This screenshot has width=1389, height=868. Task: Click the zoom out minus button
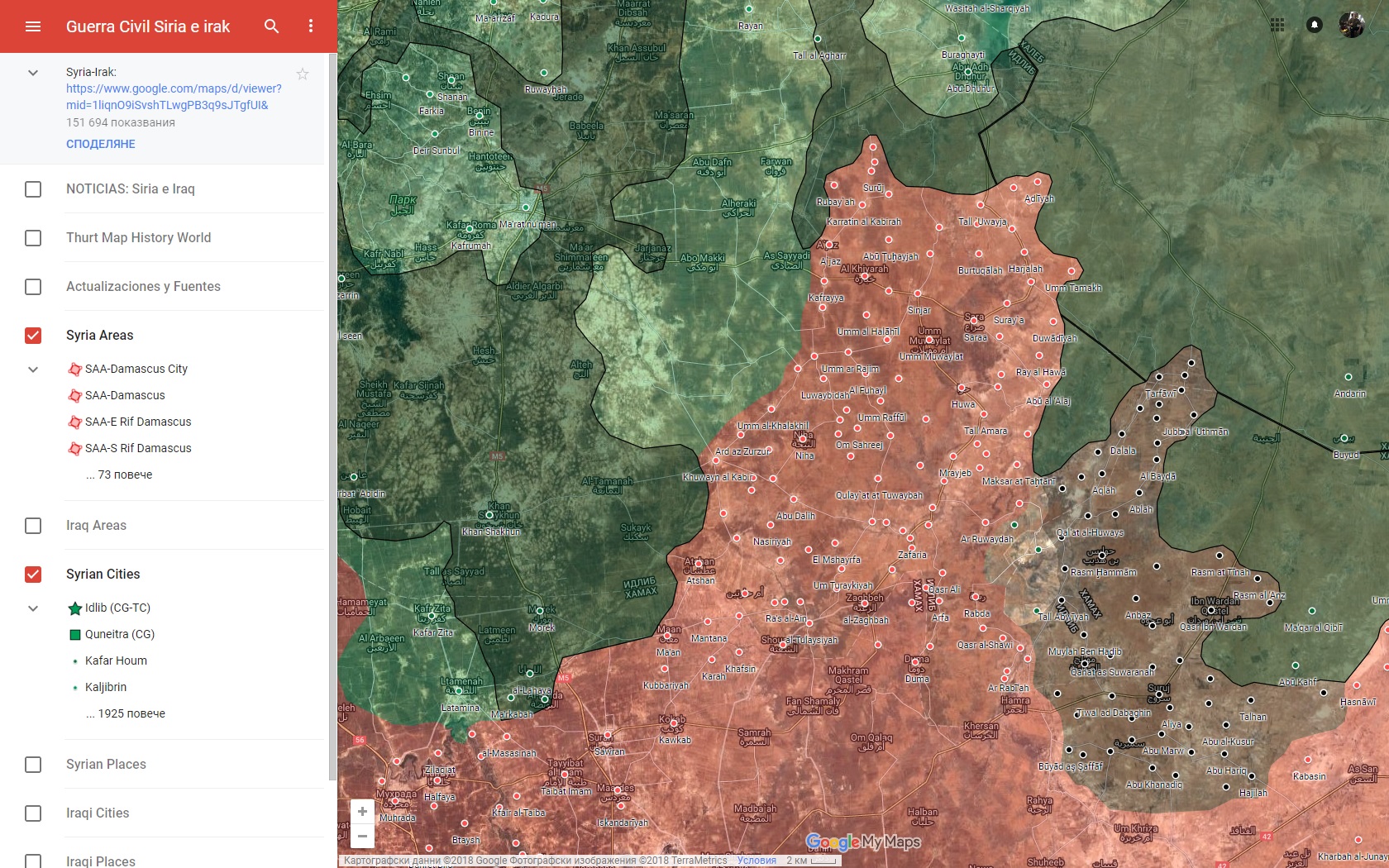(362, 836)
